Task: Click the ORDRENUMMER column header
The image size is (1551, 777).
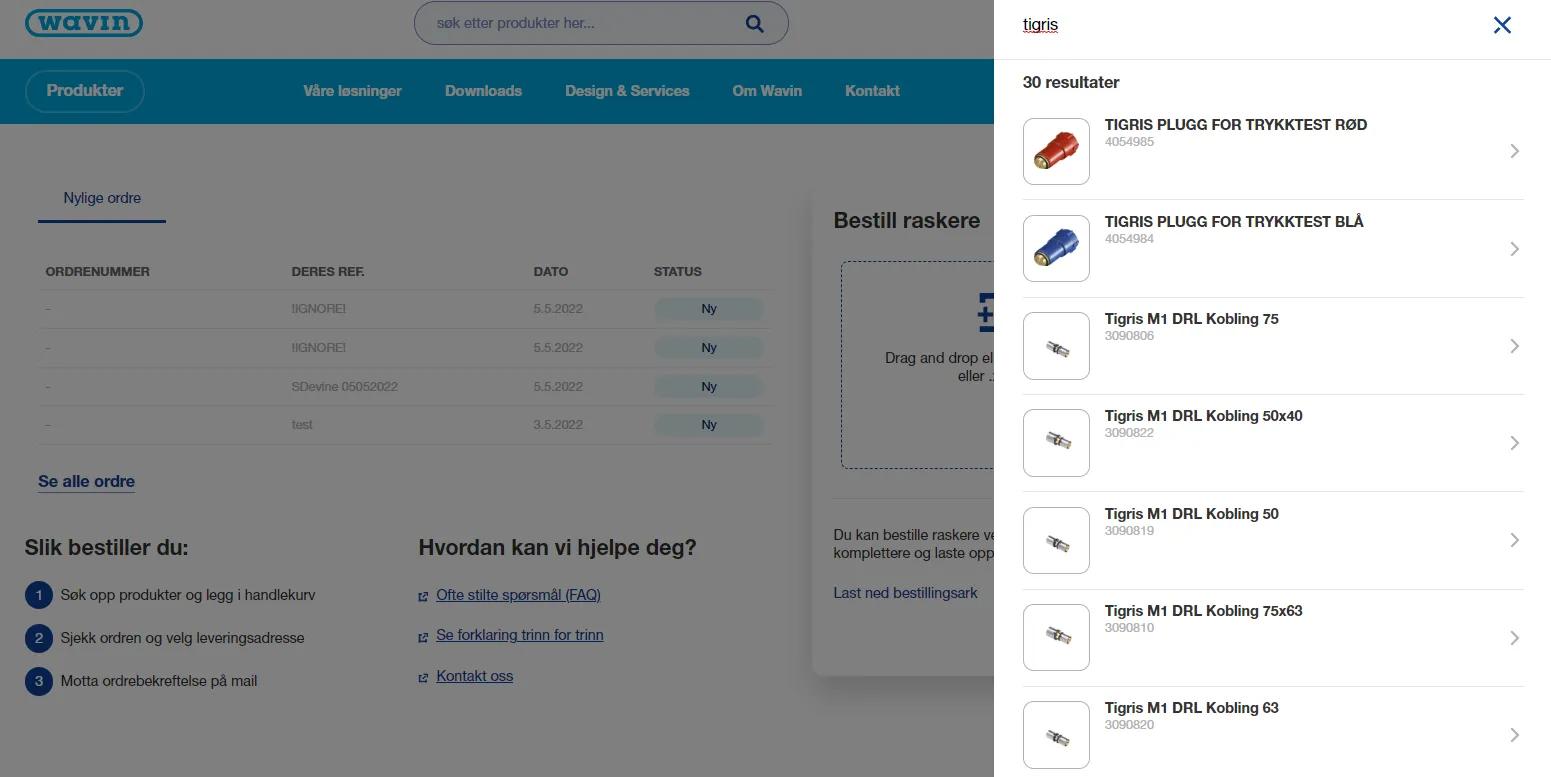Action: point(98,272)
